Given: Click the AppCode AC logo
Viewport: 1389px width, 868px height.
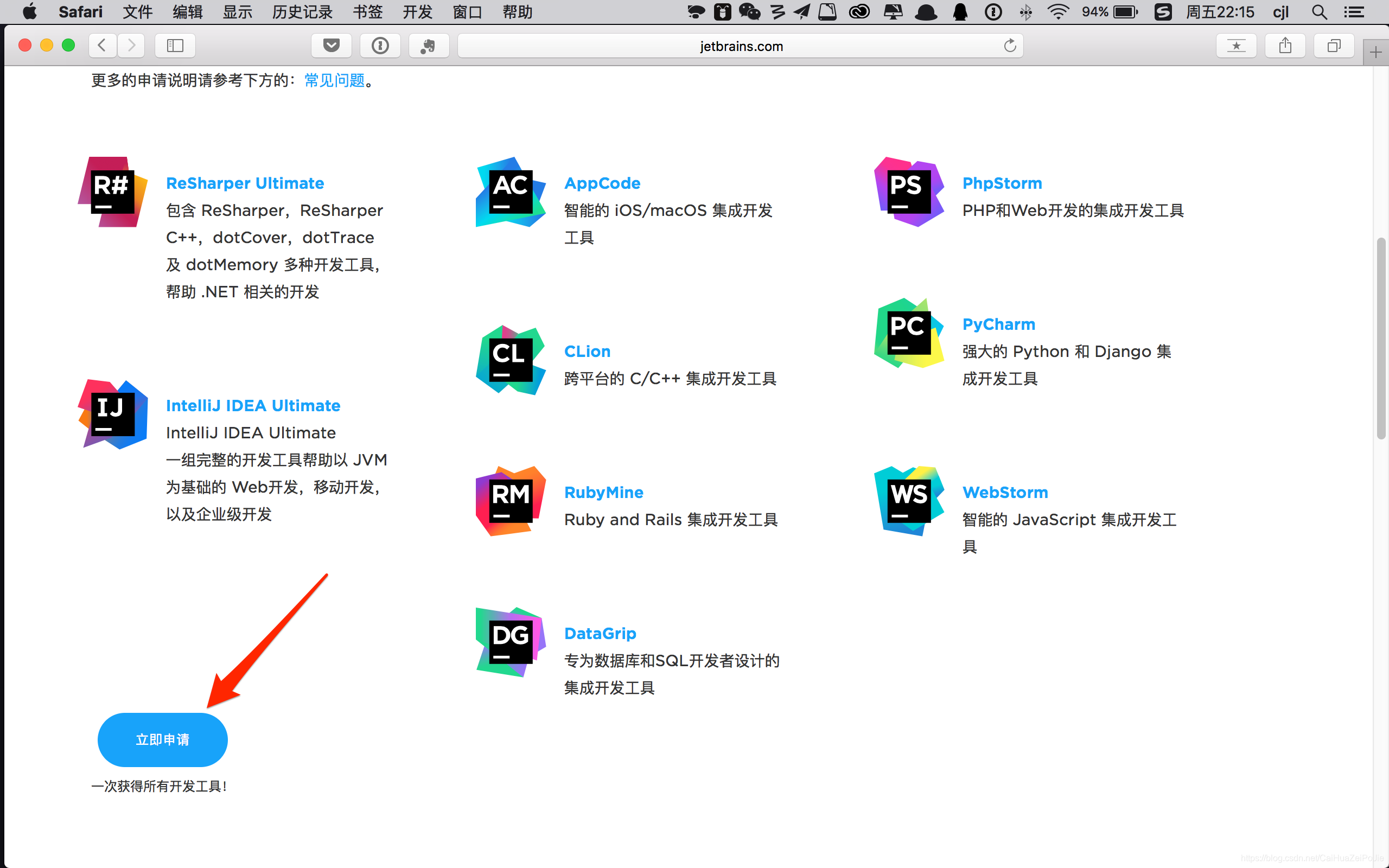Looking at the screenshot, I should 511,192.
